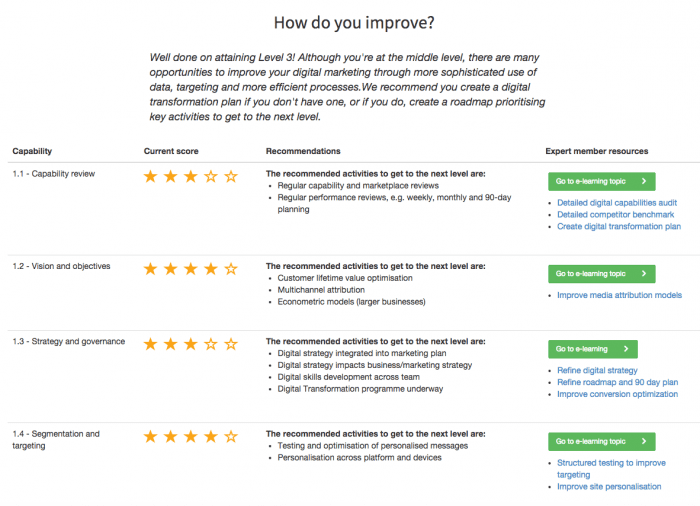This screenshot has height=506, width=700.
Task: Click the fifth empty star for Capability review
Action: point(231,177)
